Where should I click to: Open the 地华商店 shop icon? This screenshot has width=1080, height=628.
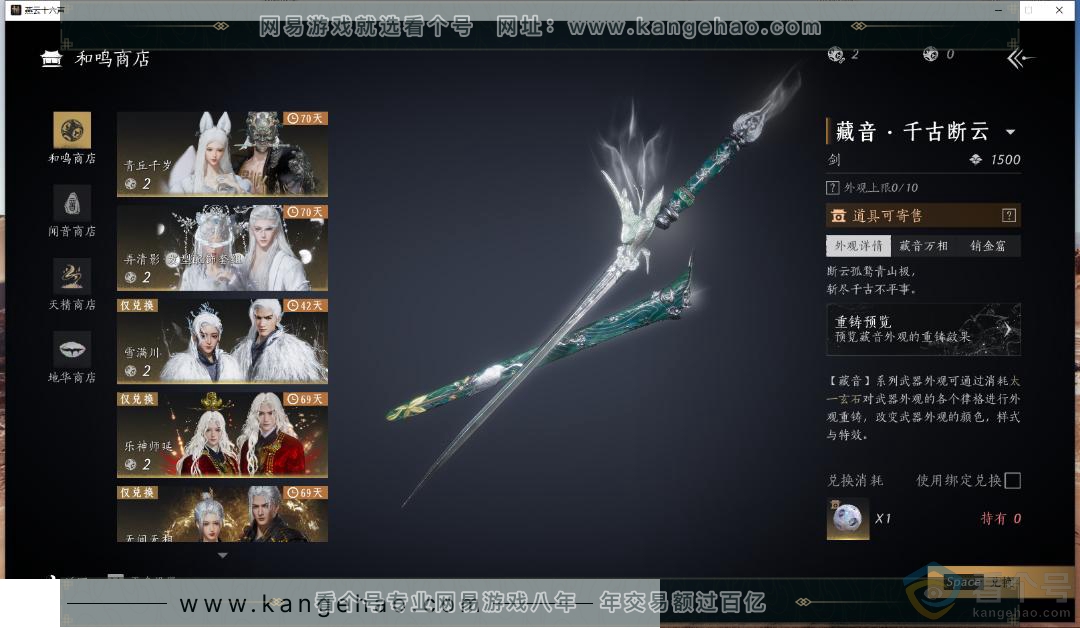tap(72, 349)
